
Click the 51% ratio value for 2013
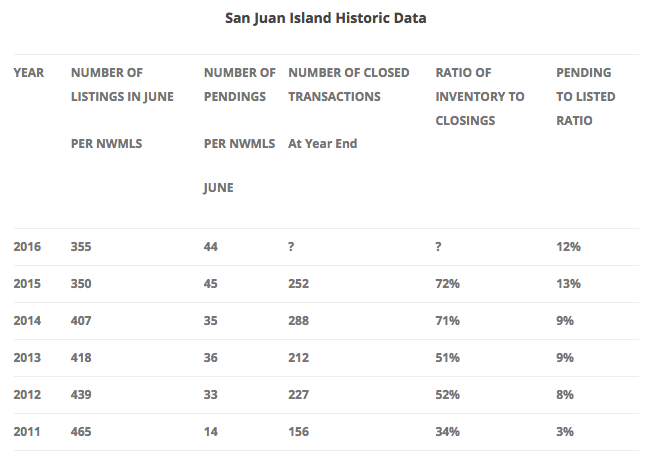[x=448, y=358]
